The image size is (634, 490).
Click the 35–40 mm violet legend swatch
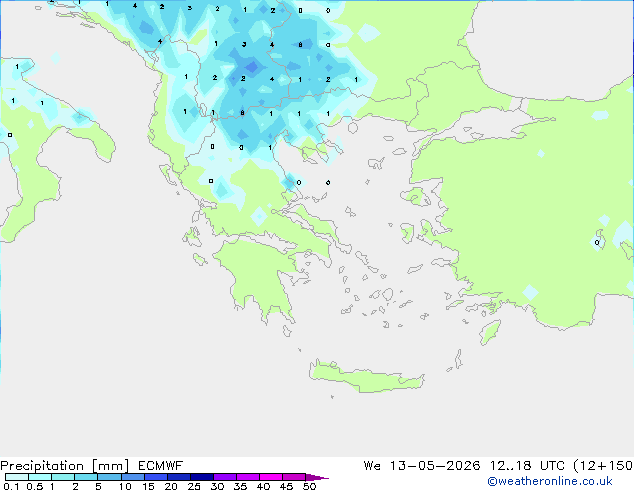248,477
